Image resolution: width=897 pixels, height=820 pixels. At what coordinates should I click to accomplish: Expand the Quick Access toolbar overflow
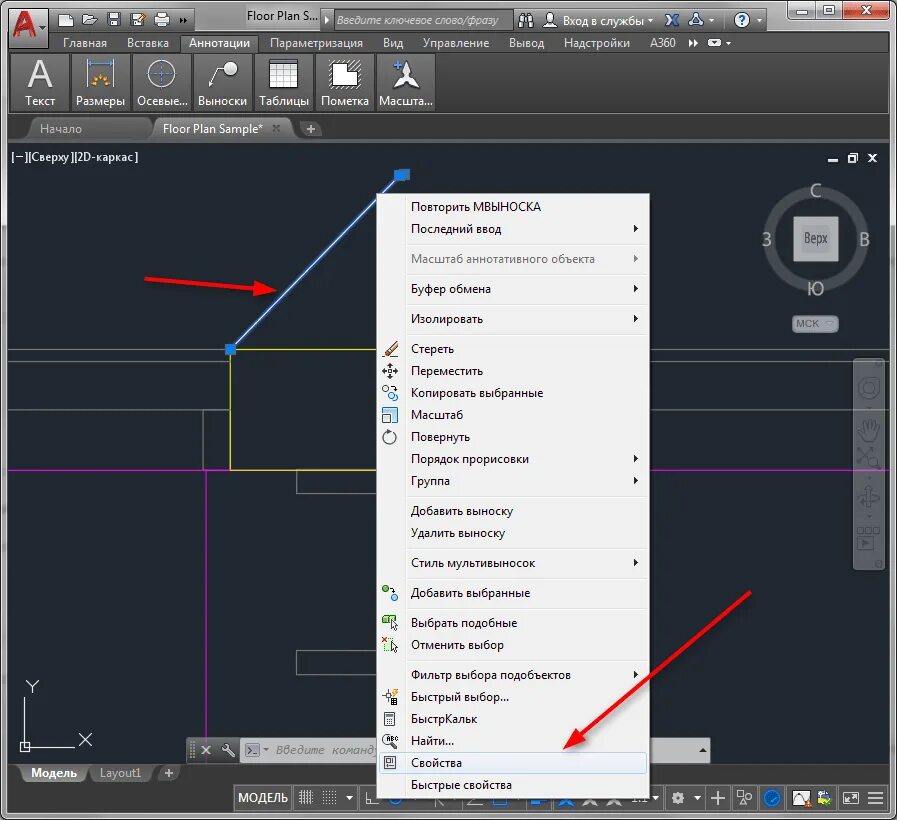pyautogui.click(x=183, y=21)
